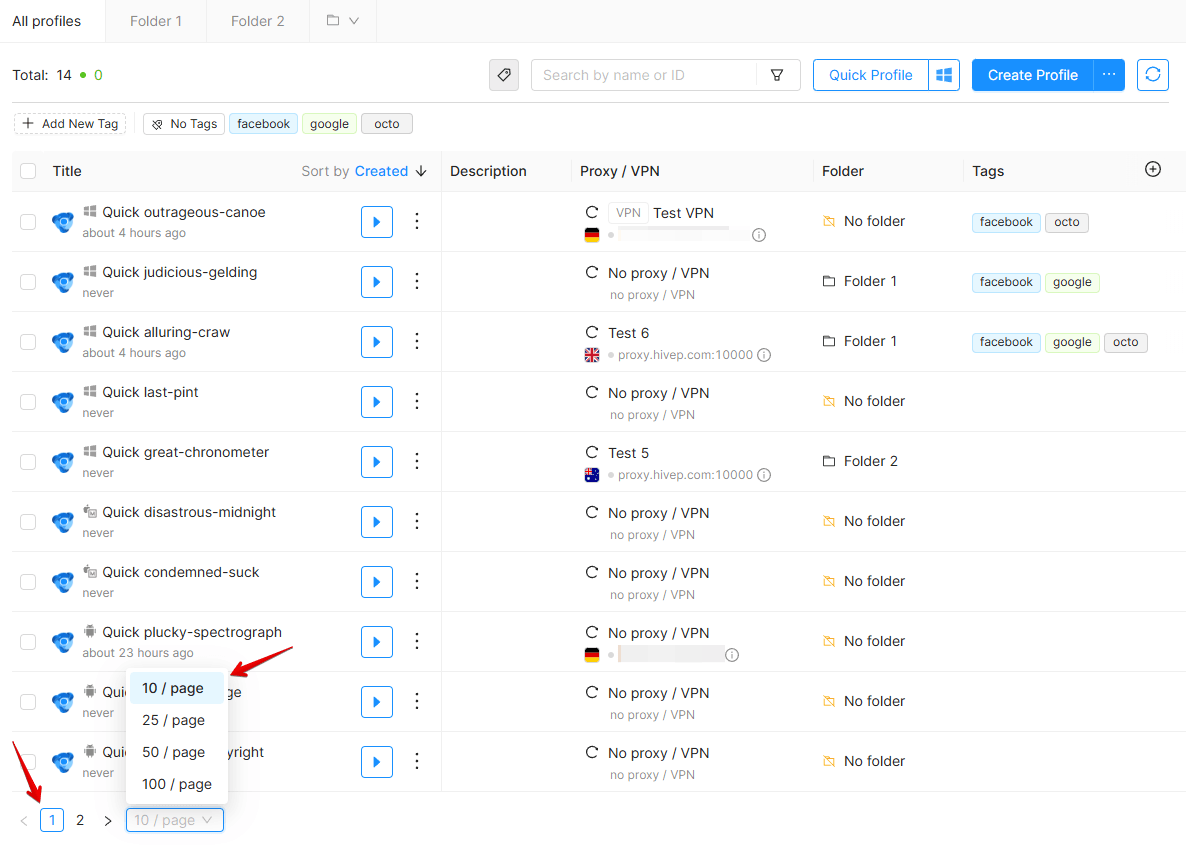Screen dimensions: 1186x851
Task: Click the Windows icon beside Quick Profile
Action: (944, 75)
